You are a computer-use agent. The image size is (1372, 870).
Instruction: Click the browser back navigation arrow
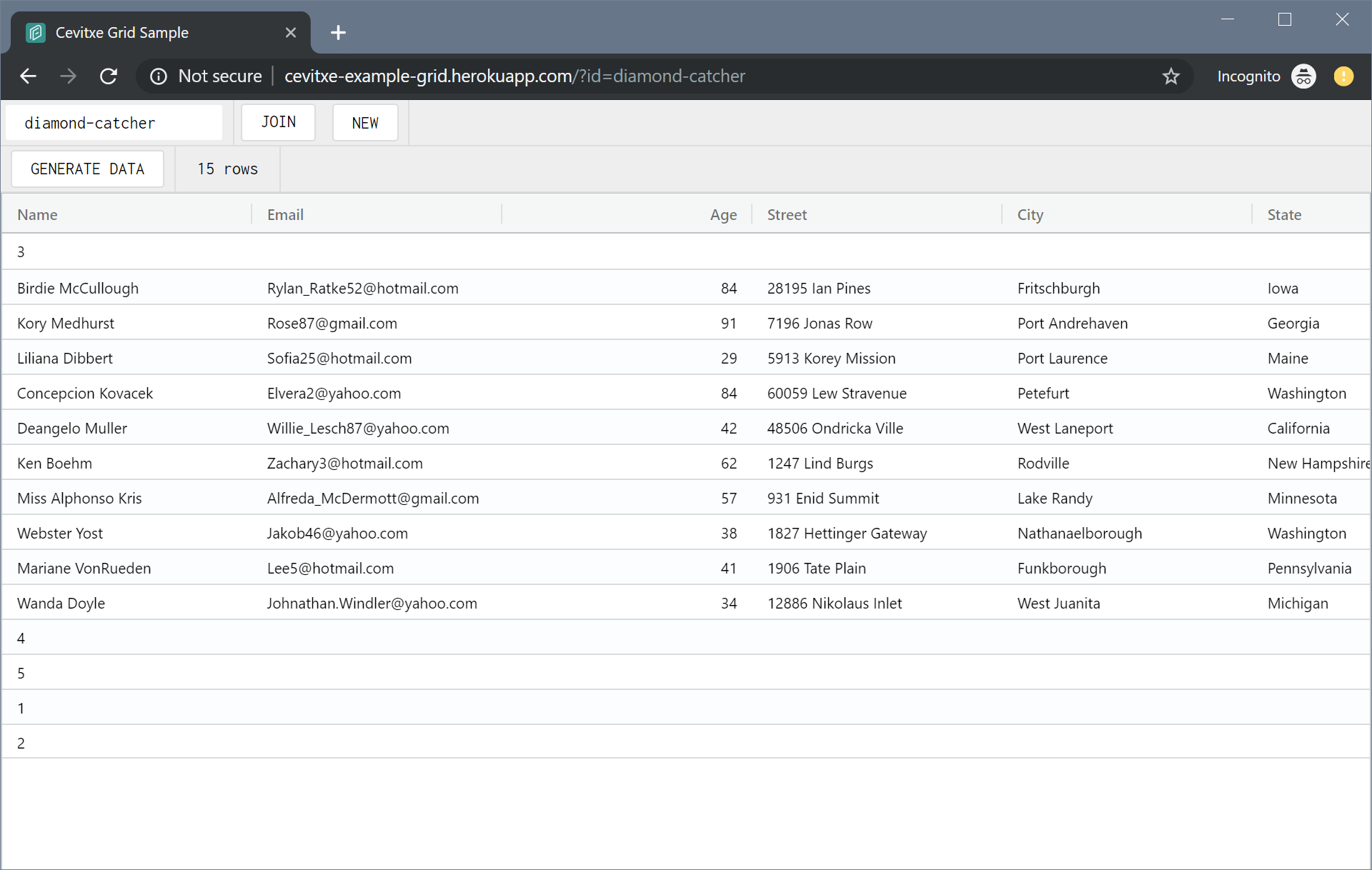click(x=28, y=76)
